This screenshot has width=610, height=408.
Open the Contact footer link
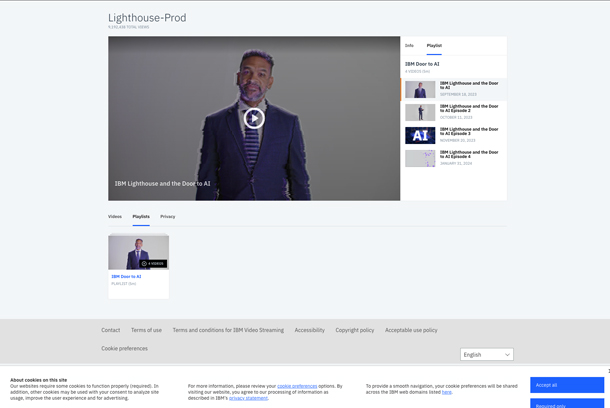click(110, 330)
